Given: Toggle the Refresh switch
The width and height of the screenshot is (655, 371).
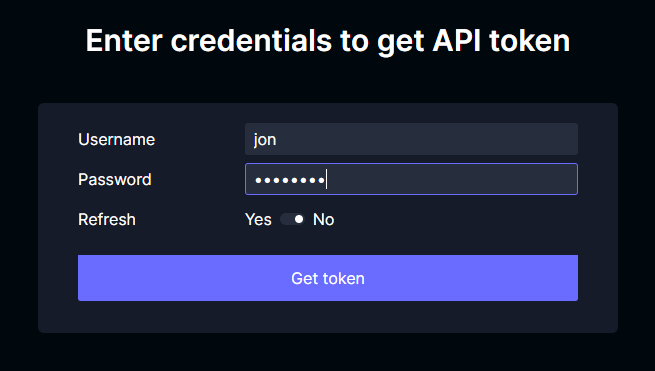Looking at the screenshot, I should coord(292,219).
